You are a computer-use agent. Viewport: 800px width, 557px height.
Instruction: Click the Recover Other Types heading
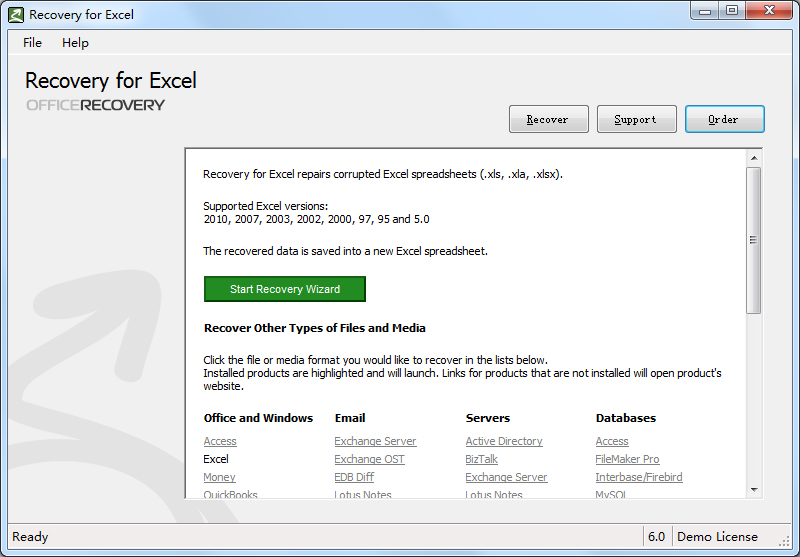315,328
